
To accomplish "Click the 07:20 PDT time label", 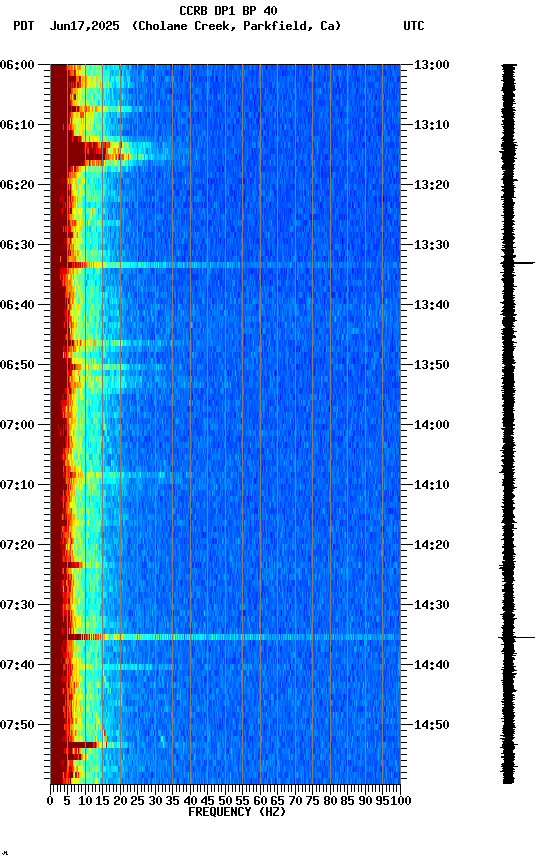I will (17, 545).
